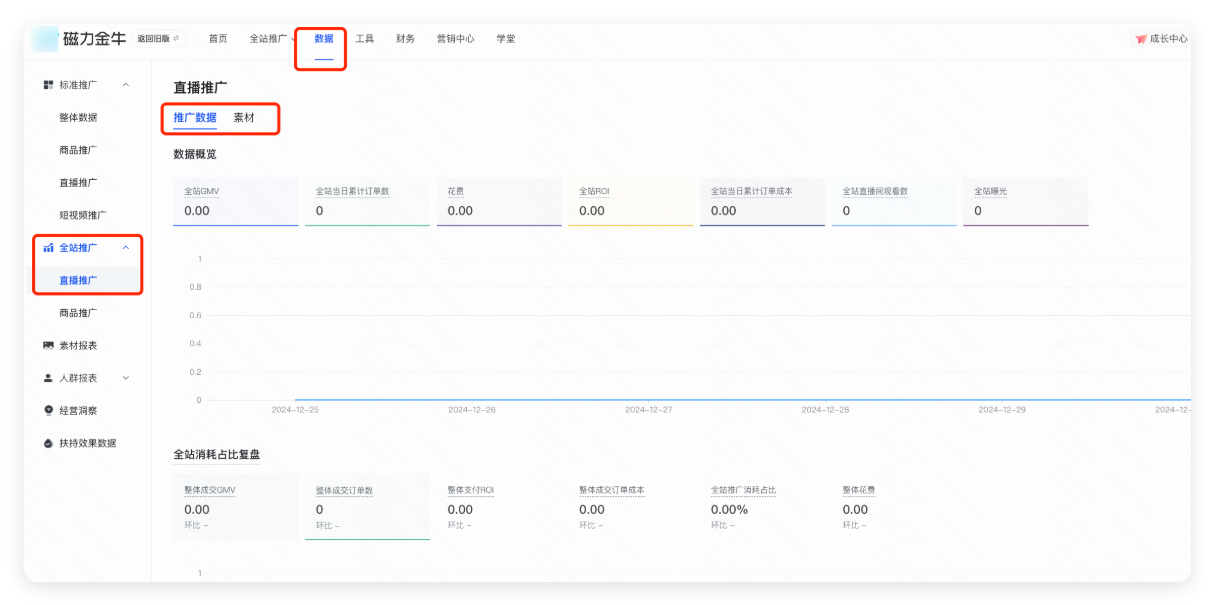Open the 工具 menu item

tap(364, 38)
